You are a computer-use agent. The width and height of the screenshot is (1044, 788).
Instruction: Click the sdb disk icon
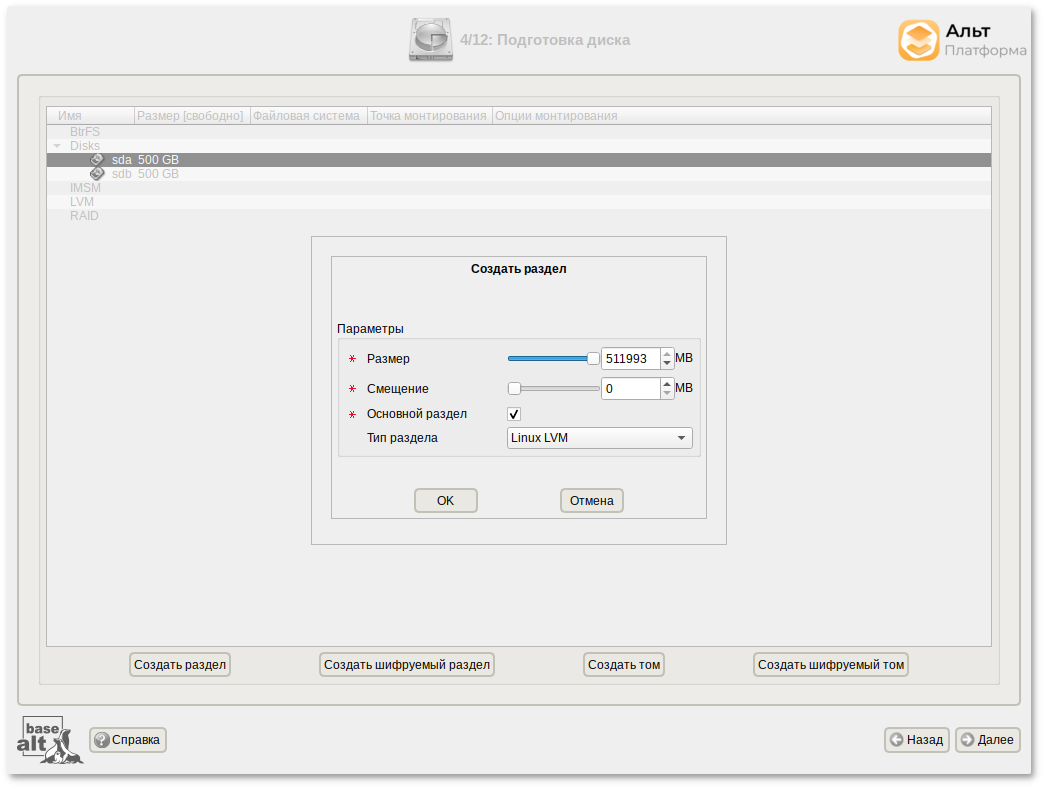tap(98, 172)
